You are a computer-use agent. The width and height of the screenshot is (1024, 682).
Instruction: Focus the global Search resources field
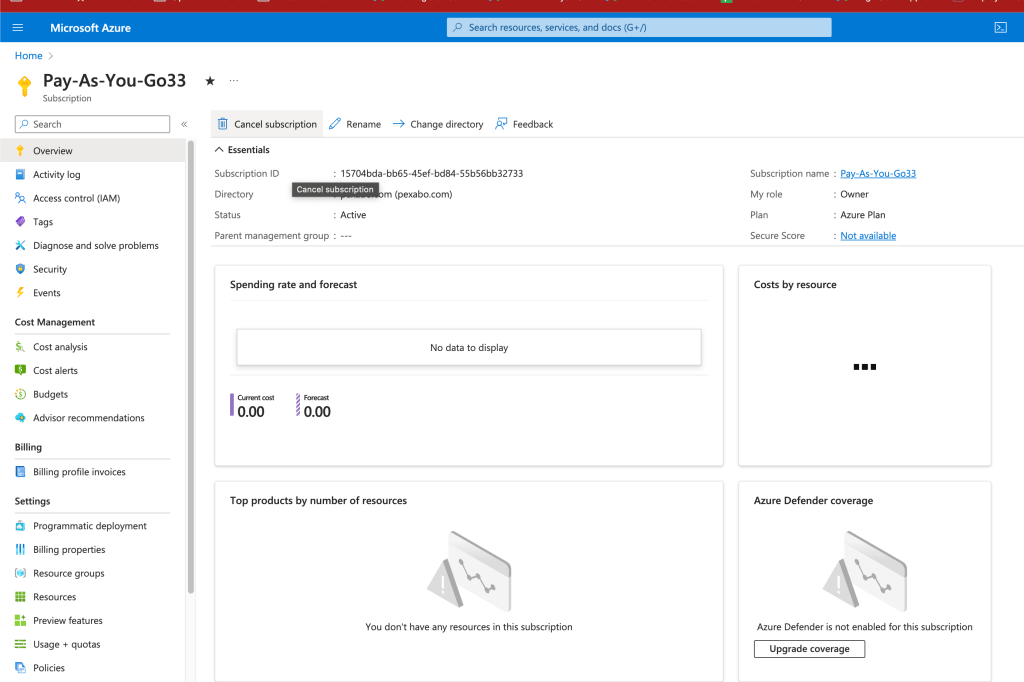(639, 27)
